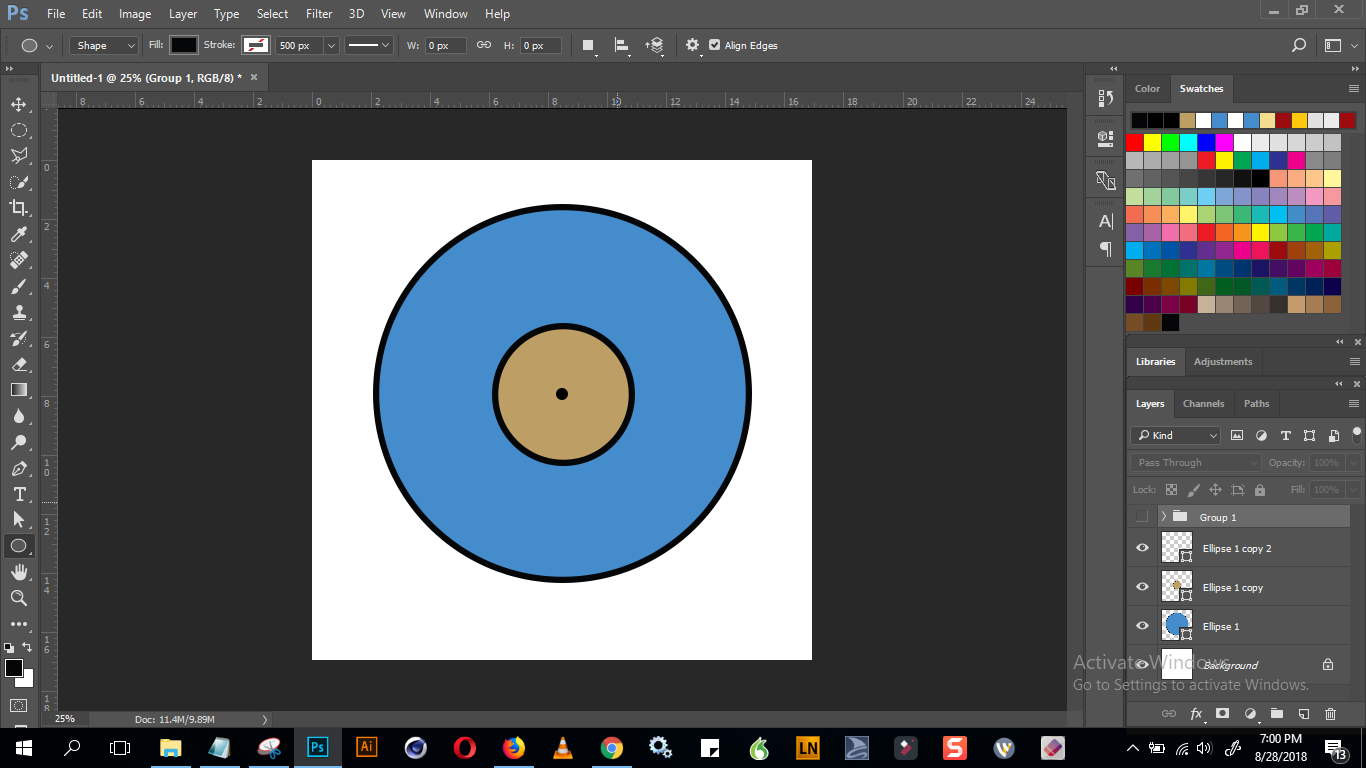Select the Move tool
Image resolution: width=1366 pixels, height=768 pixels.
(19, 104)
